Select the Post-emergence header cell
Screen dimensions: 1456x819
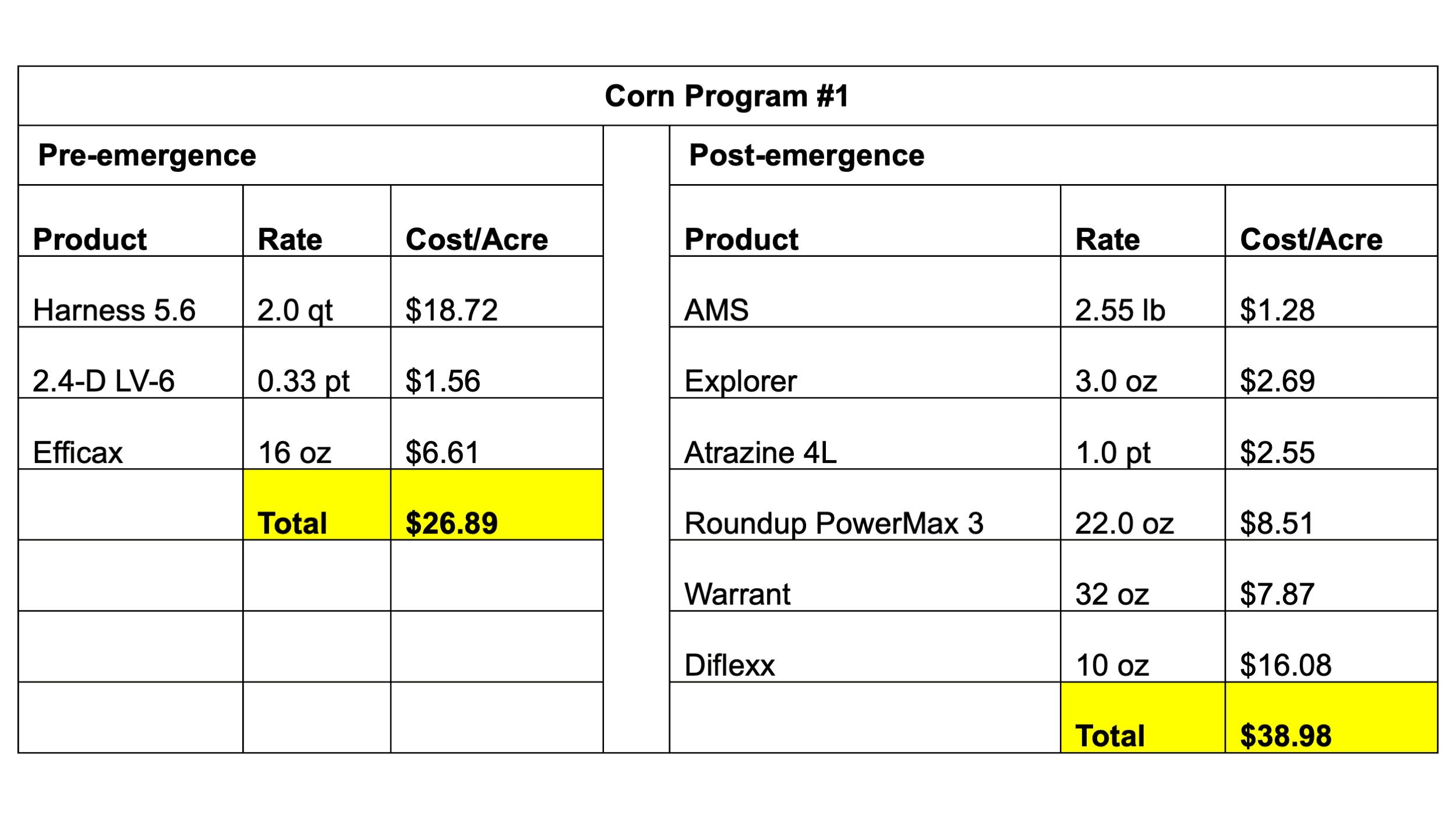(x=1054, y=155)
